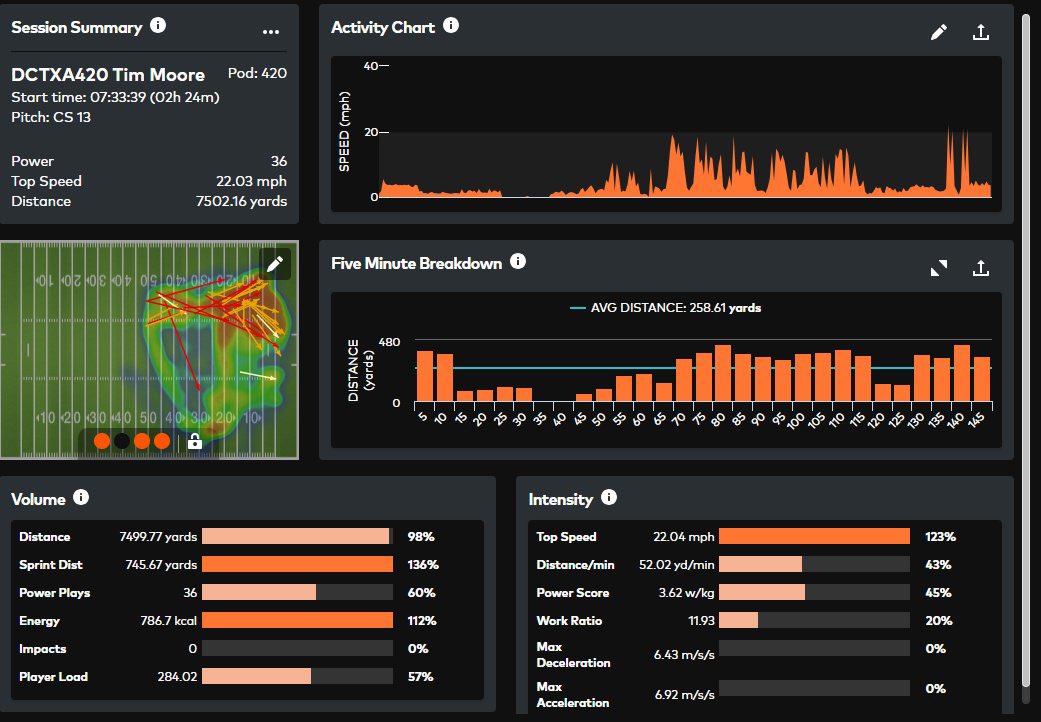Expand the Five Minute Breakdown chart
Image resolution: width=1041 pixels, height=722 pixels.
[x=939, y=268]
